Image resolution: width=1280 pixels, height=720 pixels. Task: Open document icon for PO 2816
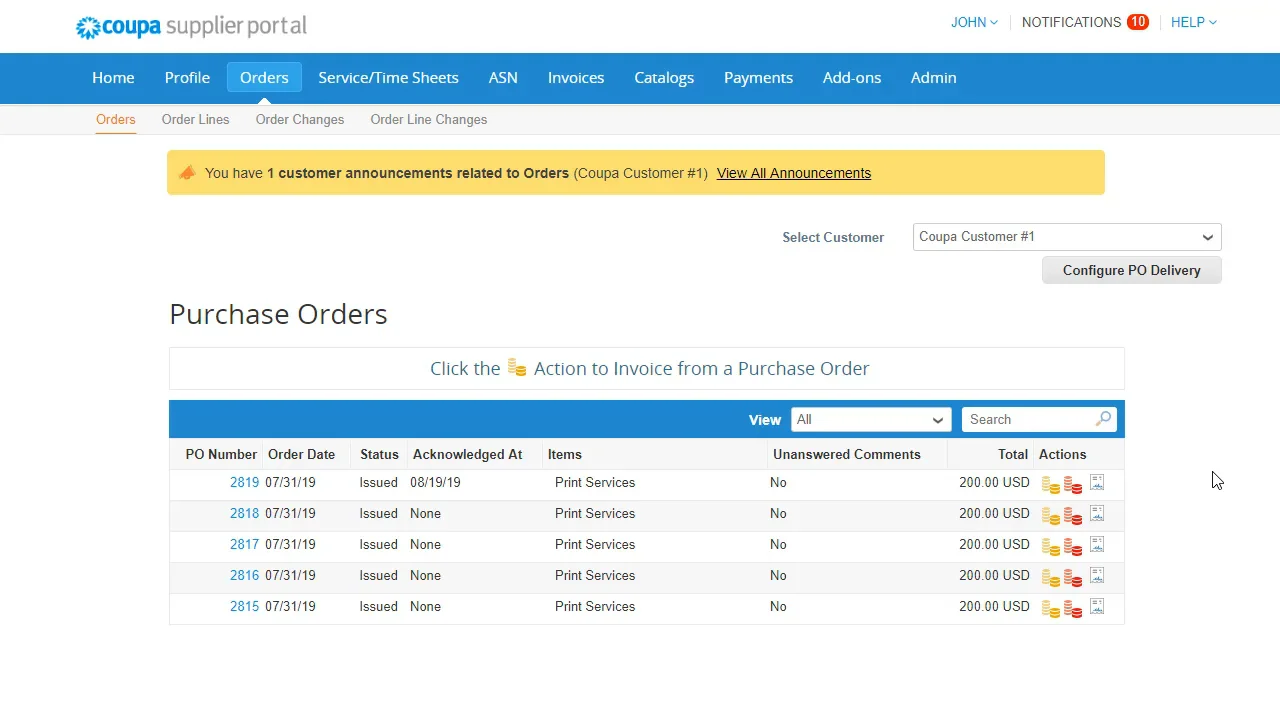click(1097, 575)
